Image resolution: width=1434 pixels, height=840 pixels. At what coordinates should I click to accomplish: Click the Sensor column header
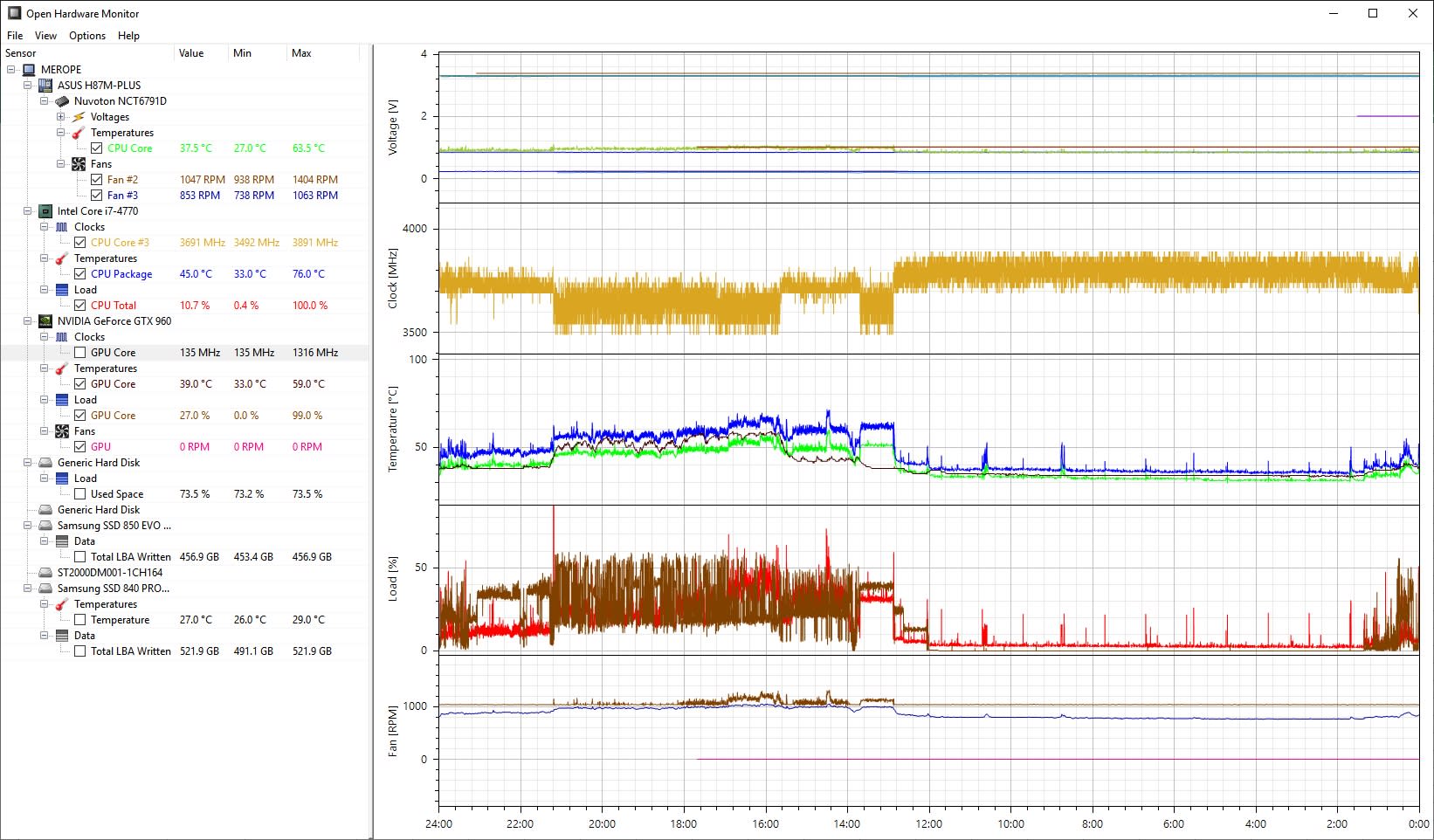[87, 53]
